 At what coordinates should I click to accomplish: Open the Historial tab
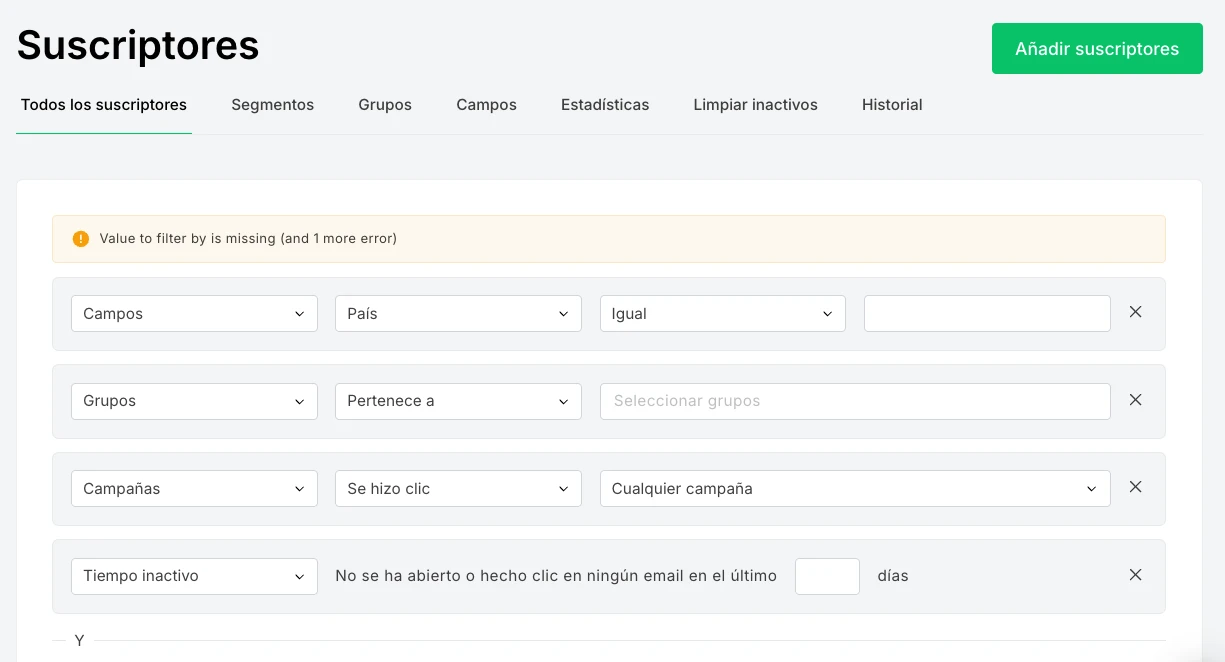click(x=892, y=105)
